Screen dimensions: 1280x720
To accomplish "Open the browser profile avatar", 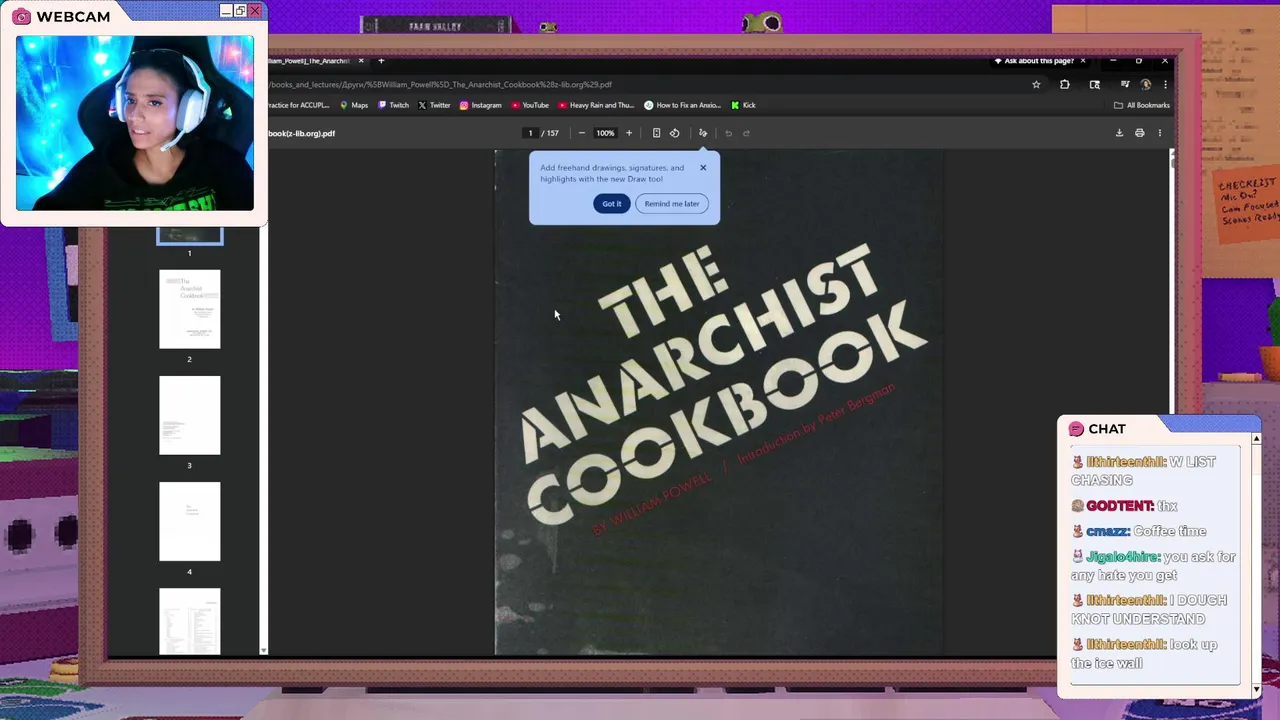I will 1146,85.
